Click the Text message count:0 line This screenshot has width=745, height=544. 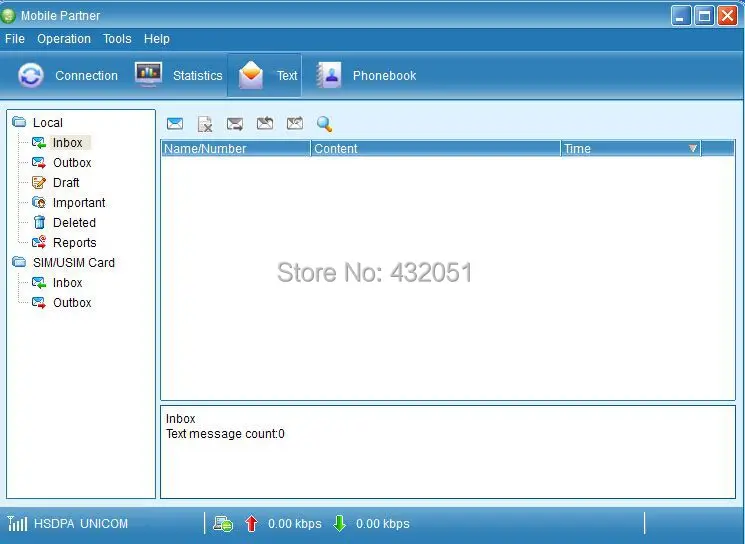click(225, 434)
